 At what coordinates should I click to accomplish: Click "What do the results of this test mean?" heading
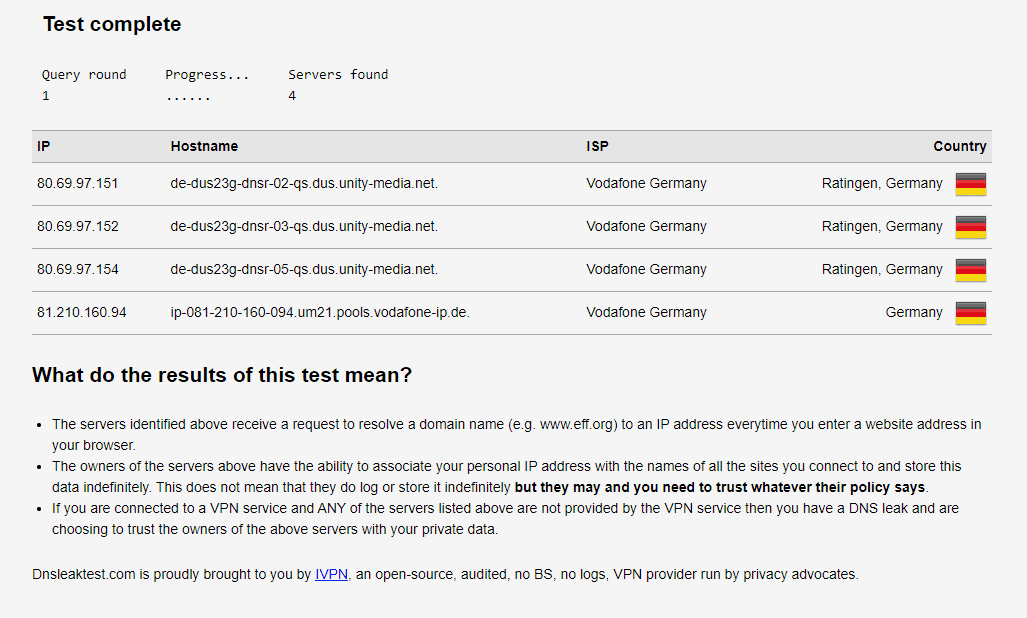(222, 375)
